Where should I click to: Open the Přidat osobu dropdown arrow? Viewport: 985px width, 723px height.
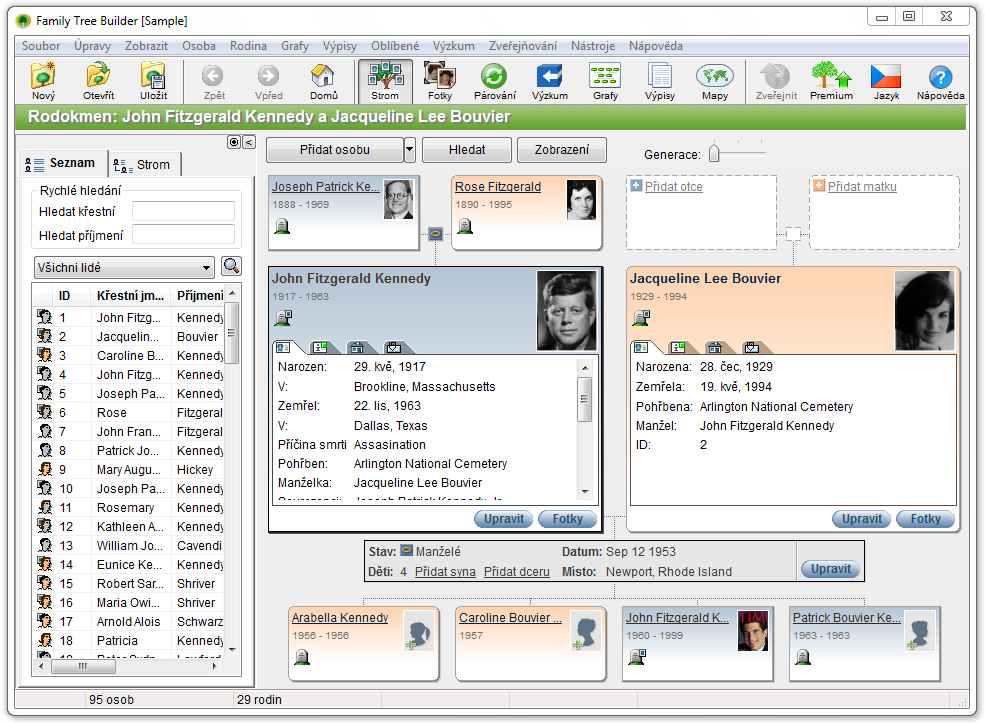tap(410, 150)
